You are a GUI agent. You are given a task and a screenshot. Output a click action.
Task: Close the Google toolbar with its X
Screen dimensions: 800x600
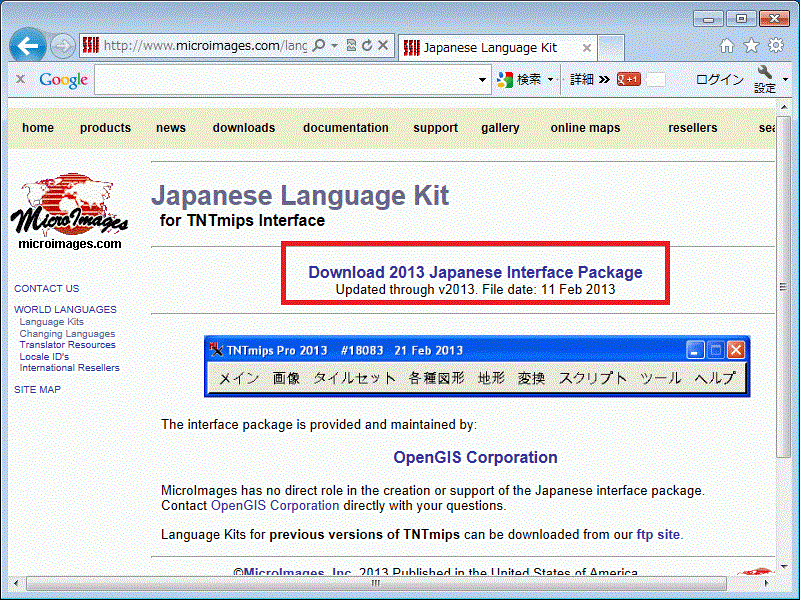click(x=20, y=79)
